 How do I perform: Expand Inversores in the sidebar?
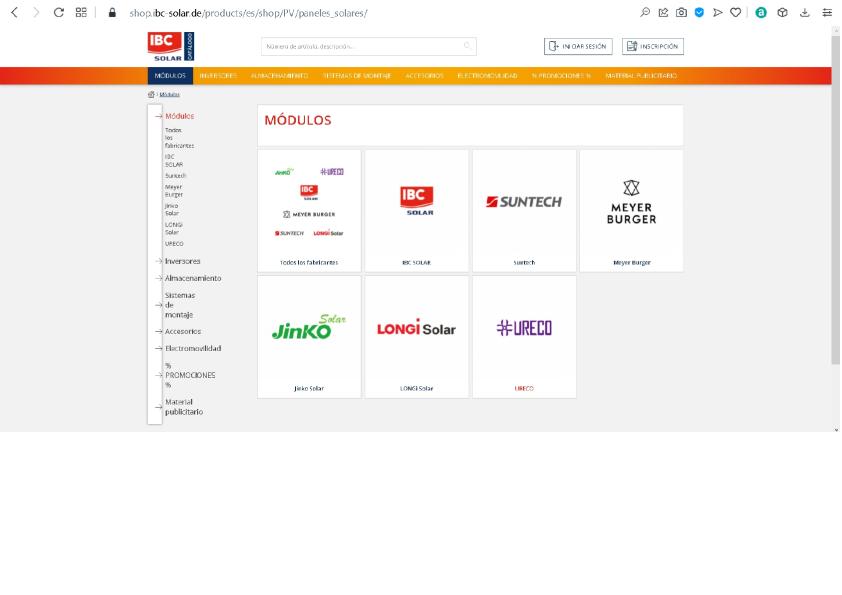183,261
